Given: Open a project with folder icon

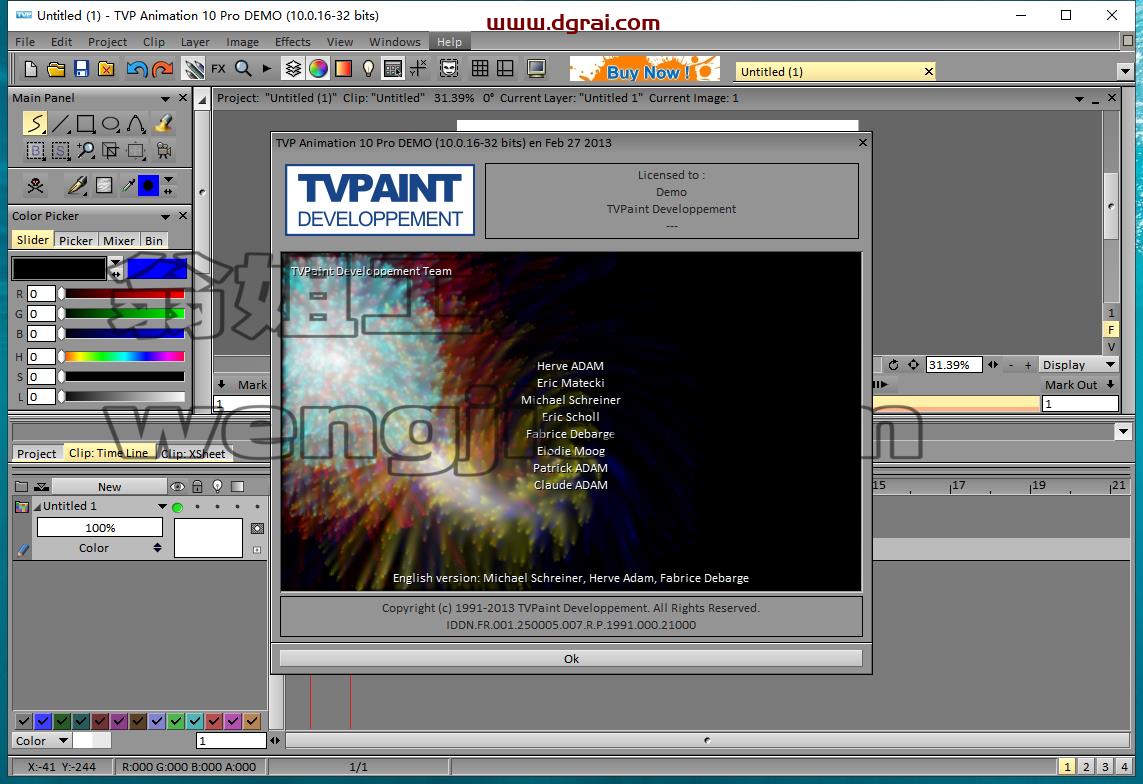Looking at the screenshot, I should 56,69.
